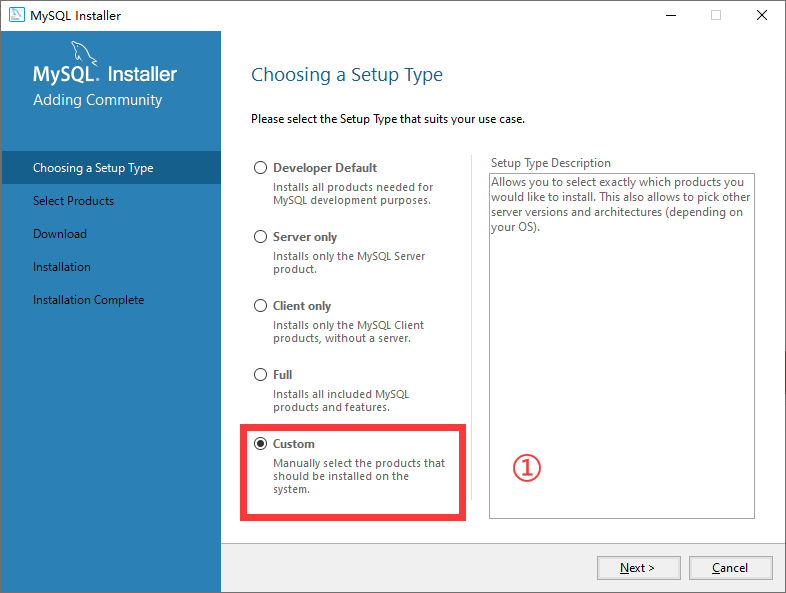Select the Developer Default radio button
This screenshot has height=593, width=786.
[x=260, y=167]
